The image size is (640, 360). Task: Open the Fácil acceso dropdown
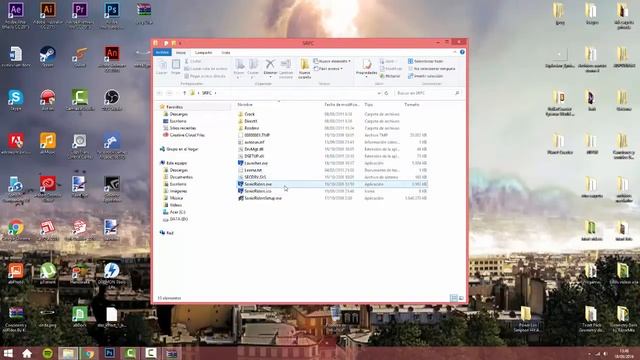(328, 69)
